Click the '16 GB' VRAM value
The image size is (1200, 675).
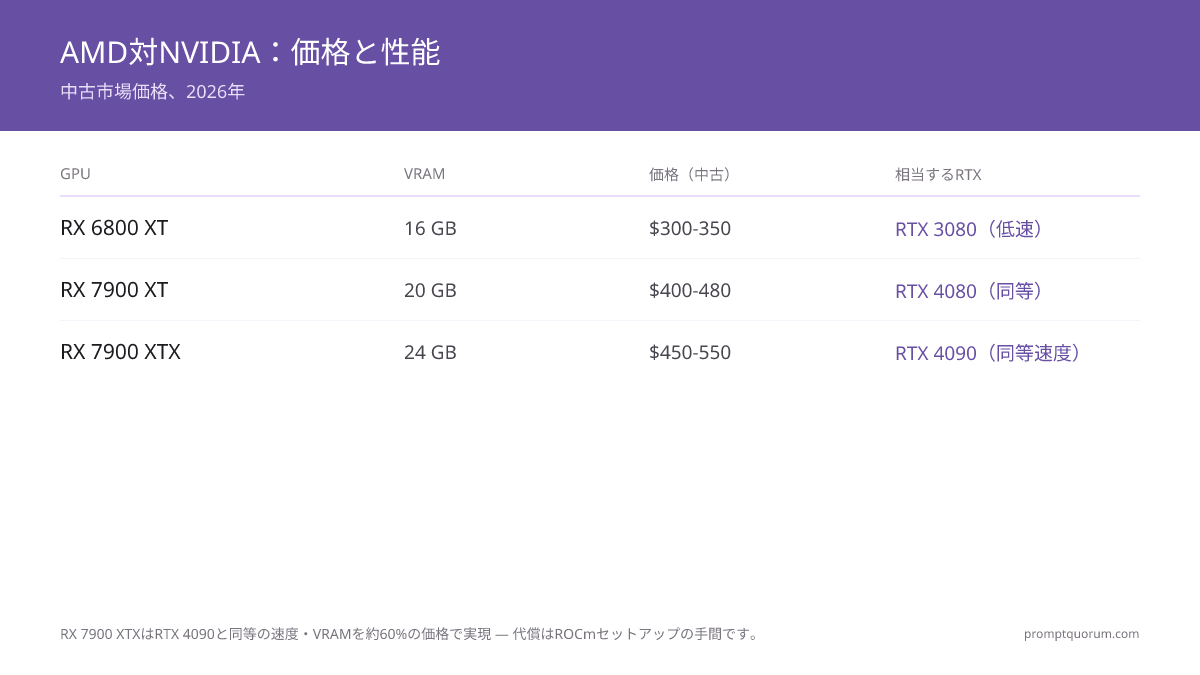[430, 228]
